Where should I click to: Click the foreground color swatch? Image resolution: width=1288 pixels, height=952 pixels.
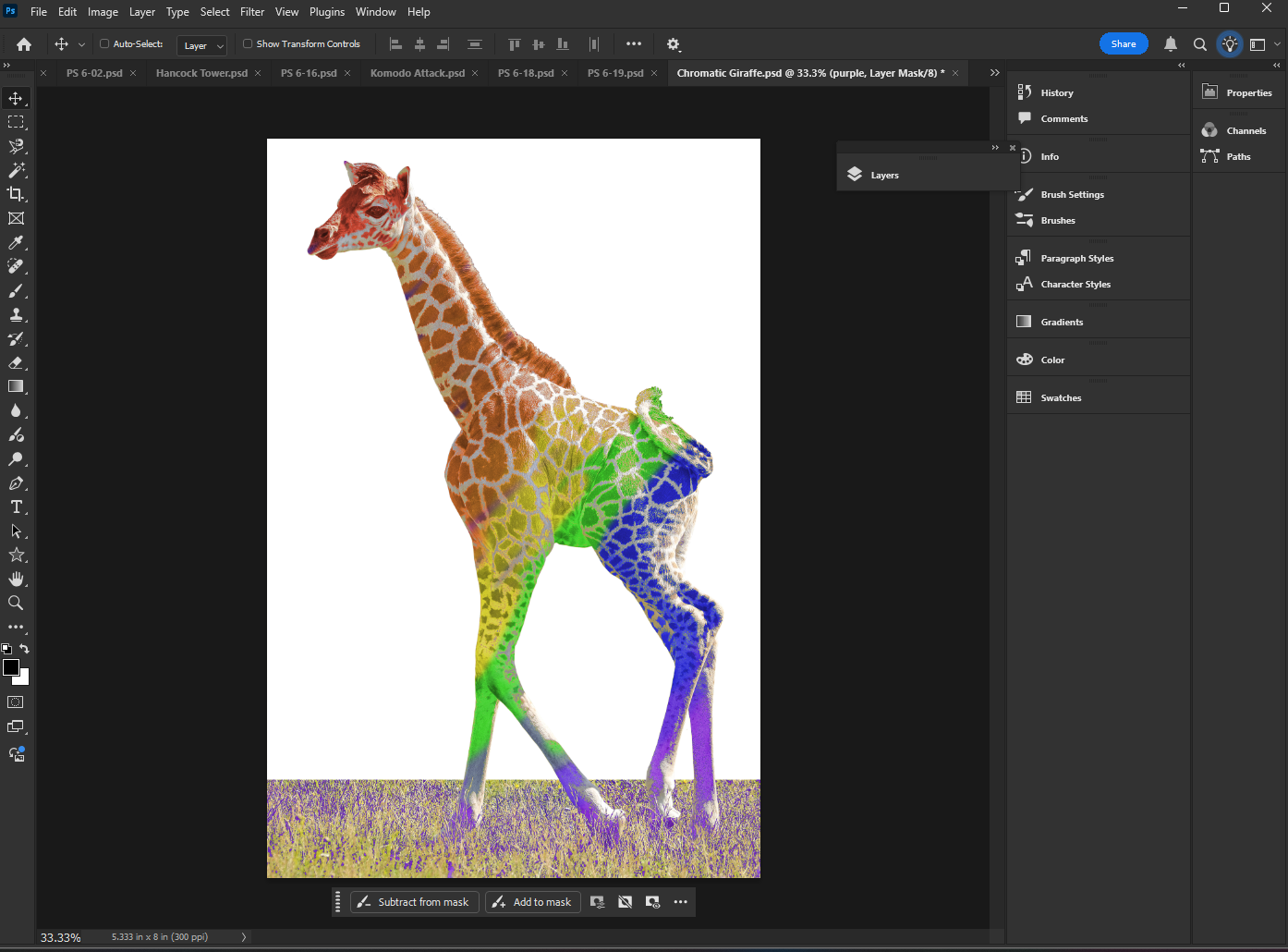[12, 667]
